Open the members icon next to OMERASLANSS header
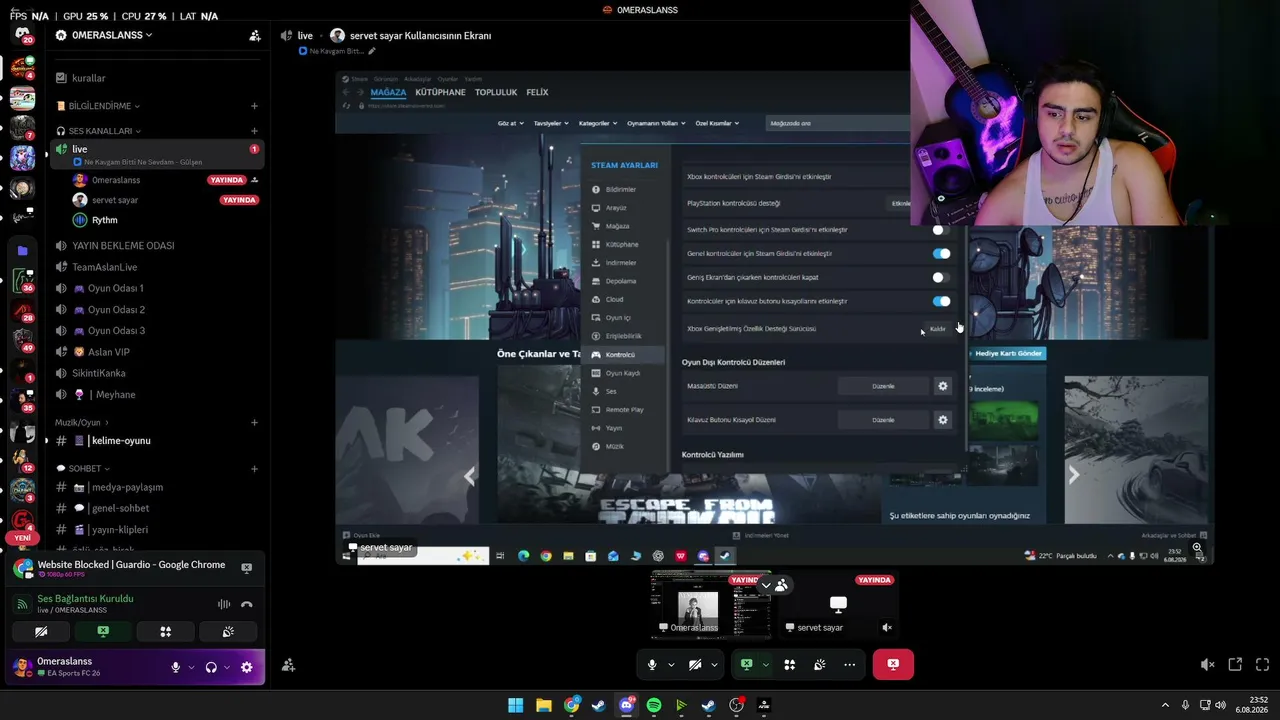 pos(255,35)
